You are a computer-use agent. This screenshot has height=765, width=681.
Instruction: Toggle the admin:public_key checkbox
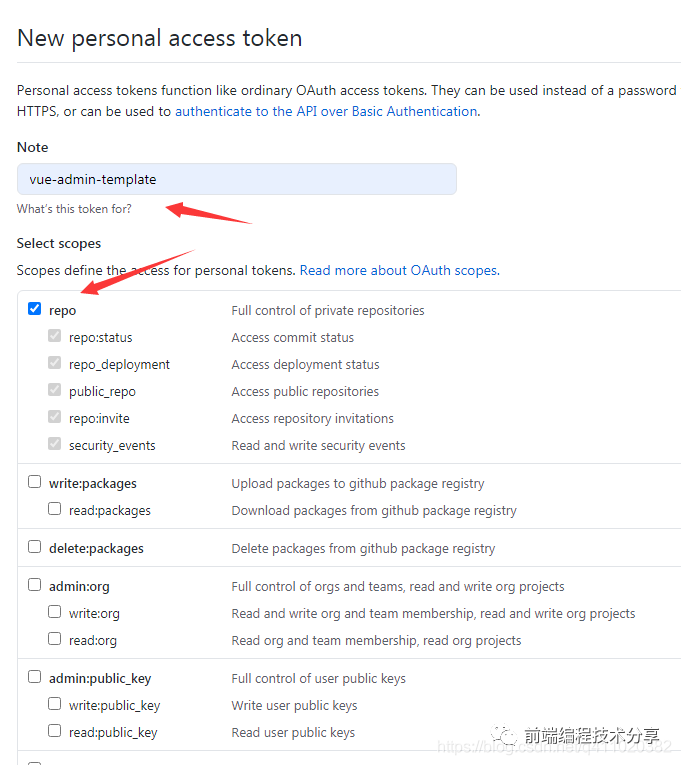click(x=35, y=677)
